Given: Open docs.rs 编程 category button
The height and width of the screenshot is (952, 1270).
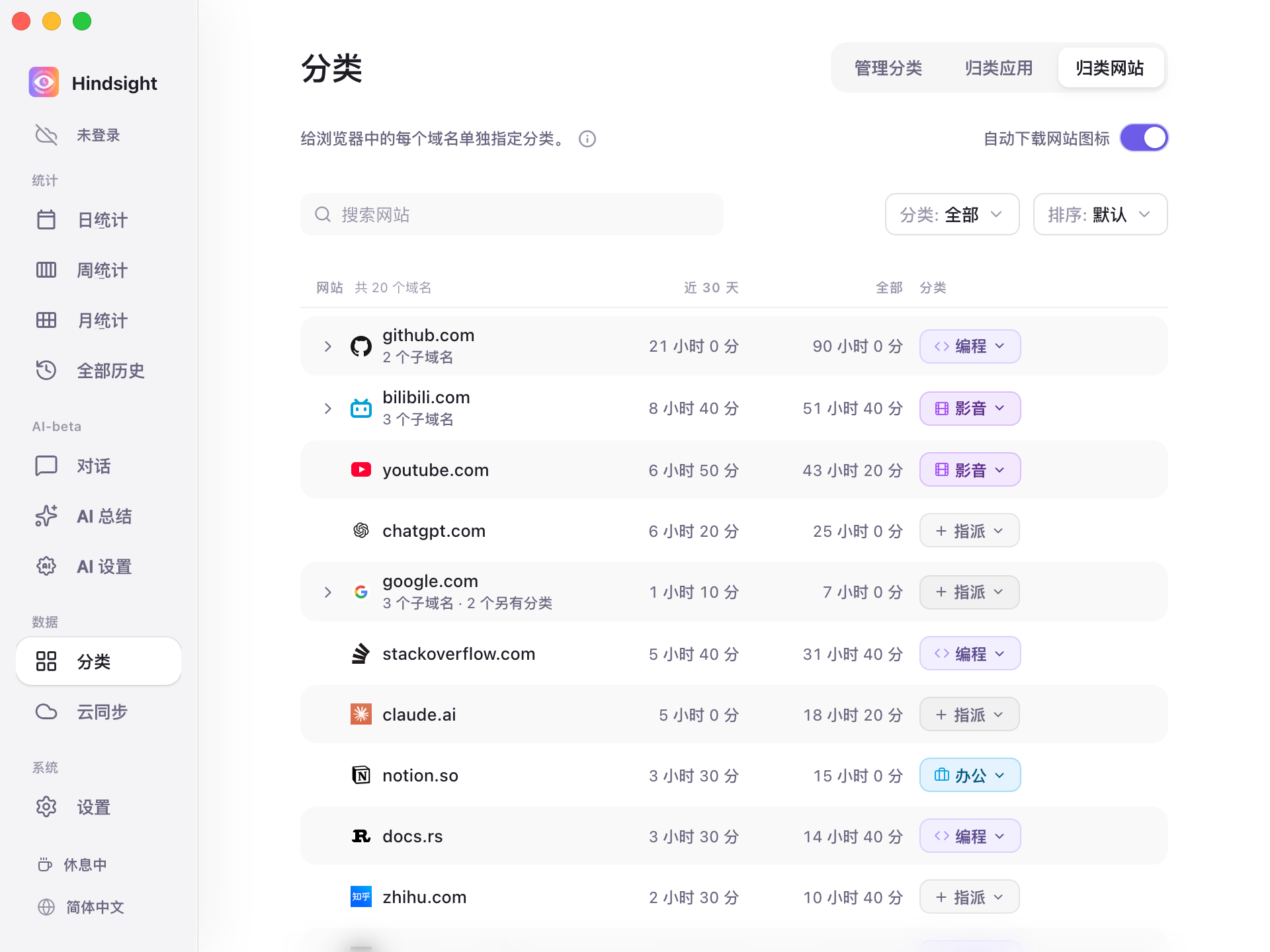Looking at the screenshot, I should click(x=970, y=836).
